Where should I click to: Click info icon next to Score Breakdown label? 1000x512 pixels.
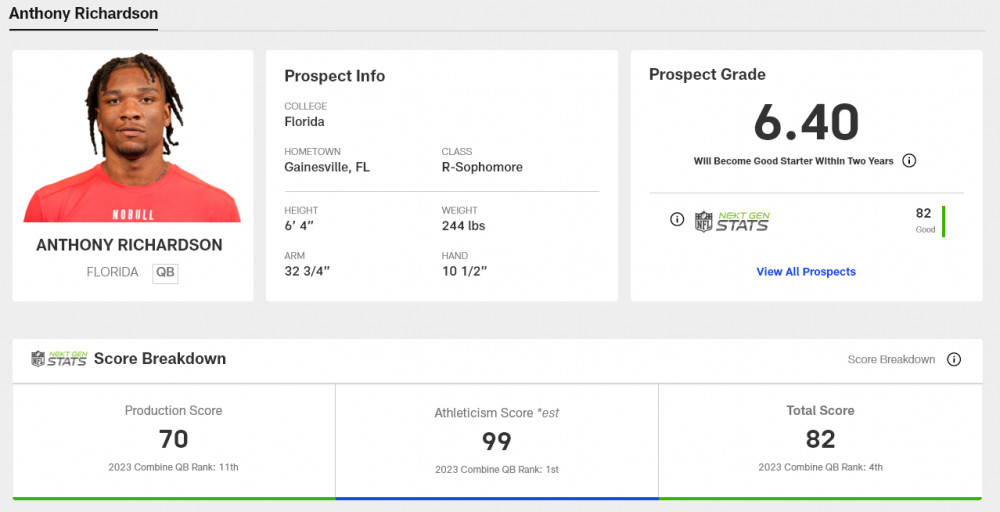pos(954,360)
